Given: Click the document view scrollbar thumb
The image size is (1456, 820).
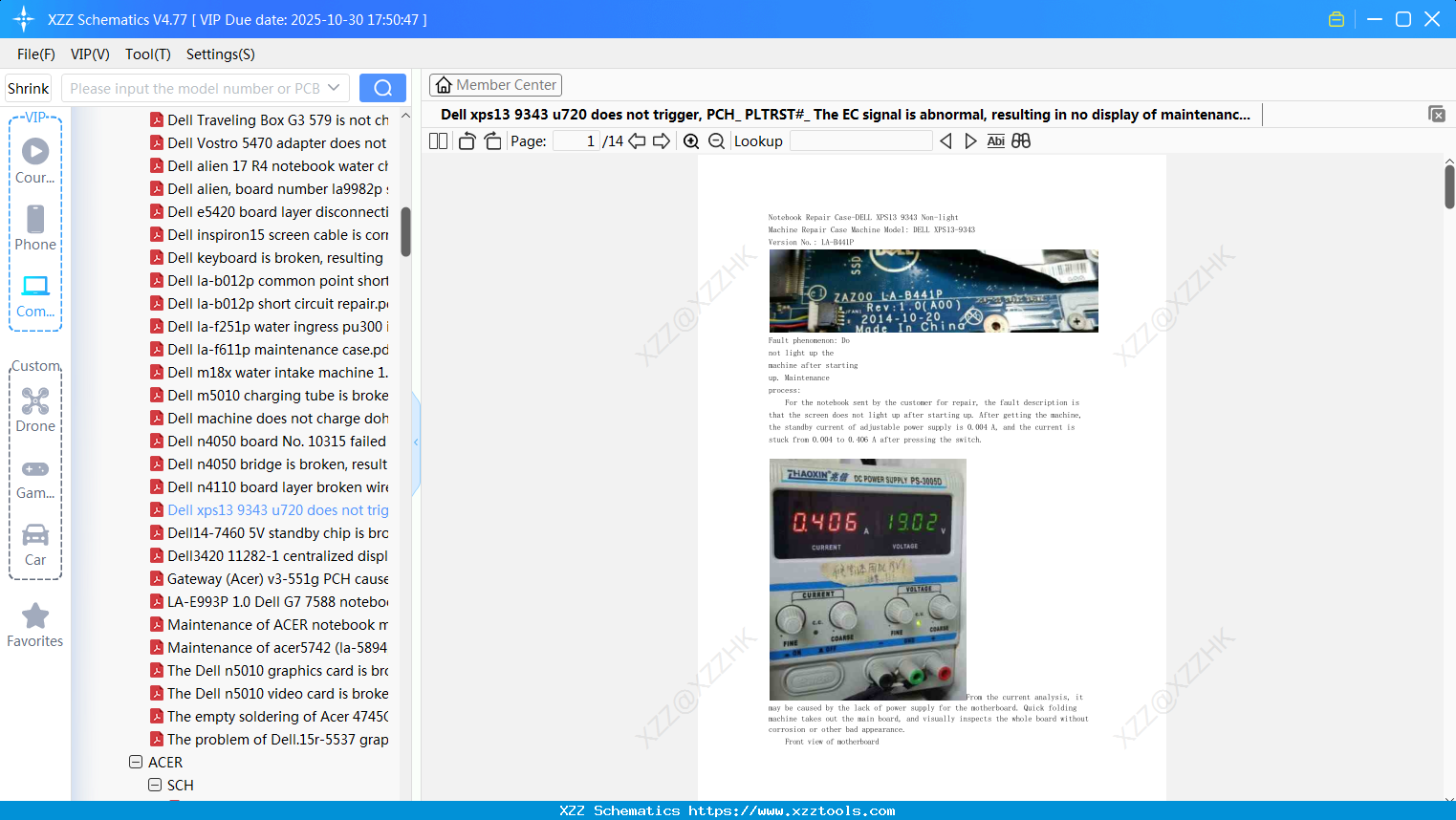Looking at the screenshot, I should click(1449, 186).
